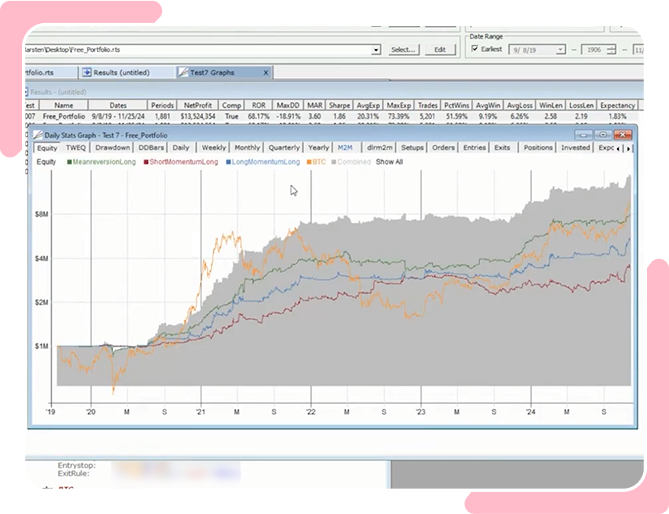Switch to the TWEQ tab
The height and width of the screenshot is (514, 669).
pyautogui.click(x=76, y=148)
